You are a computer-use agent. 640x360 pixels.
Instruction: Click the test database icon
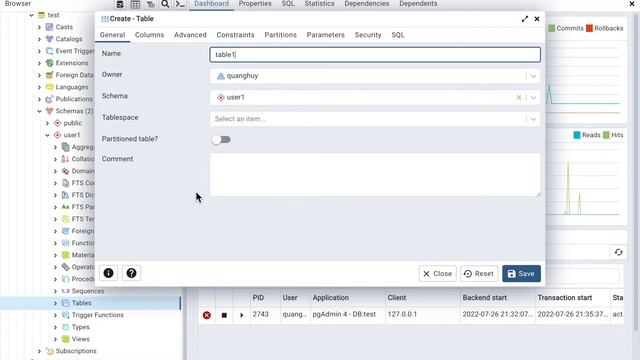coord(41,15)
